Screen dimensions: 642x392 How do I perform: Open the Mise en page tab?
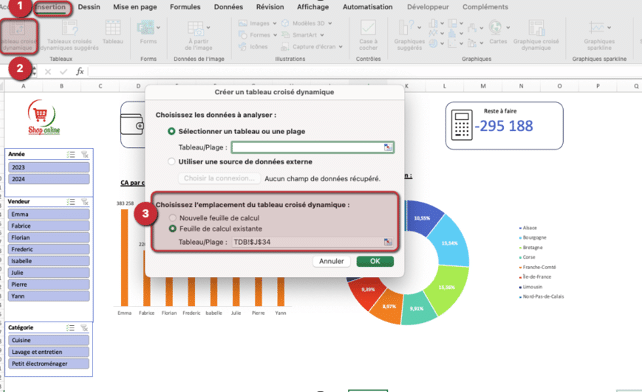click(x=135, y=7)
